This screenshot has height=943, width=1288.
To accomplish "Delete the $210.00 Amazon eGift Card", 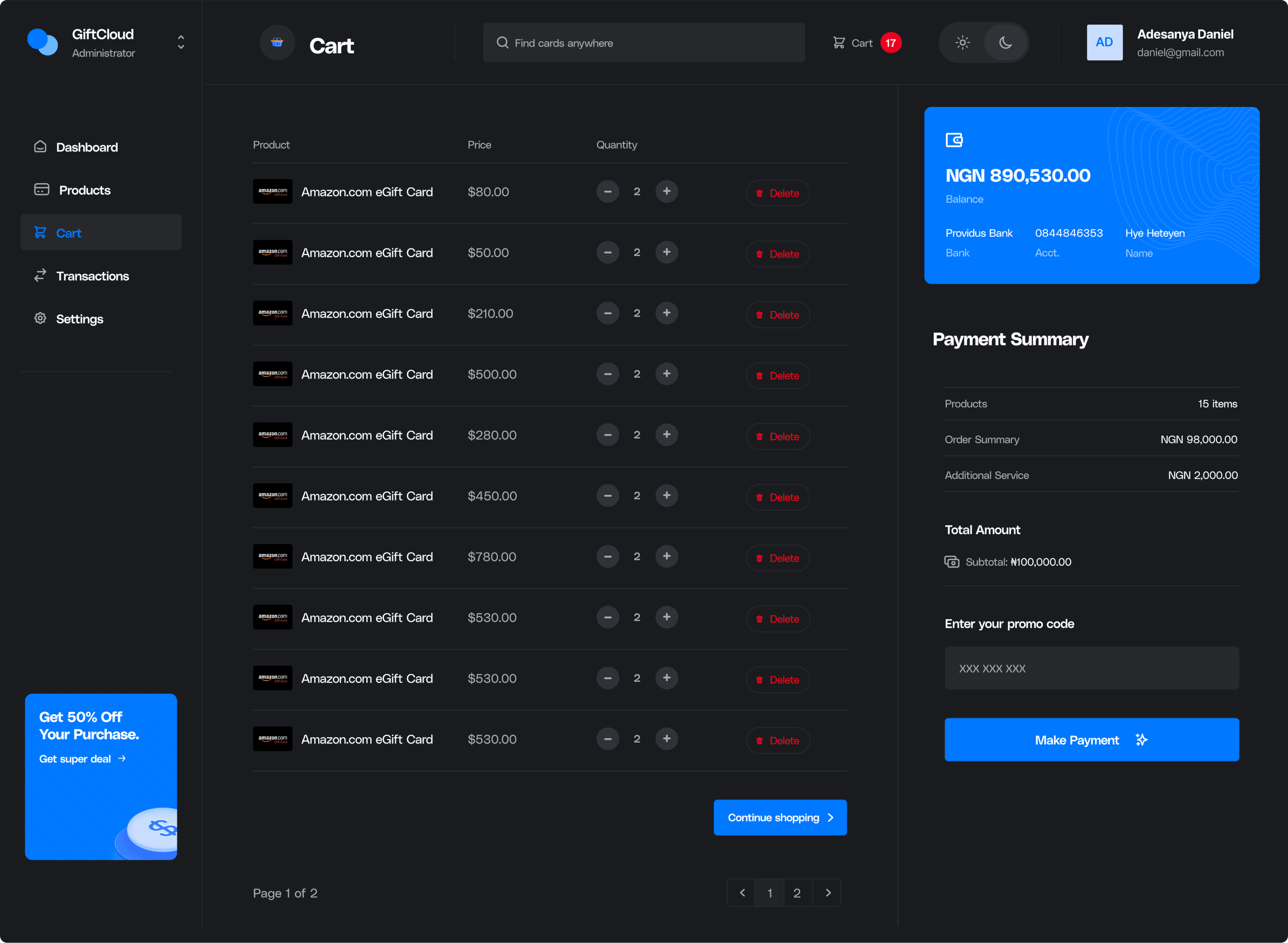I will pyautogui.click(x=778, y=315).
